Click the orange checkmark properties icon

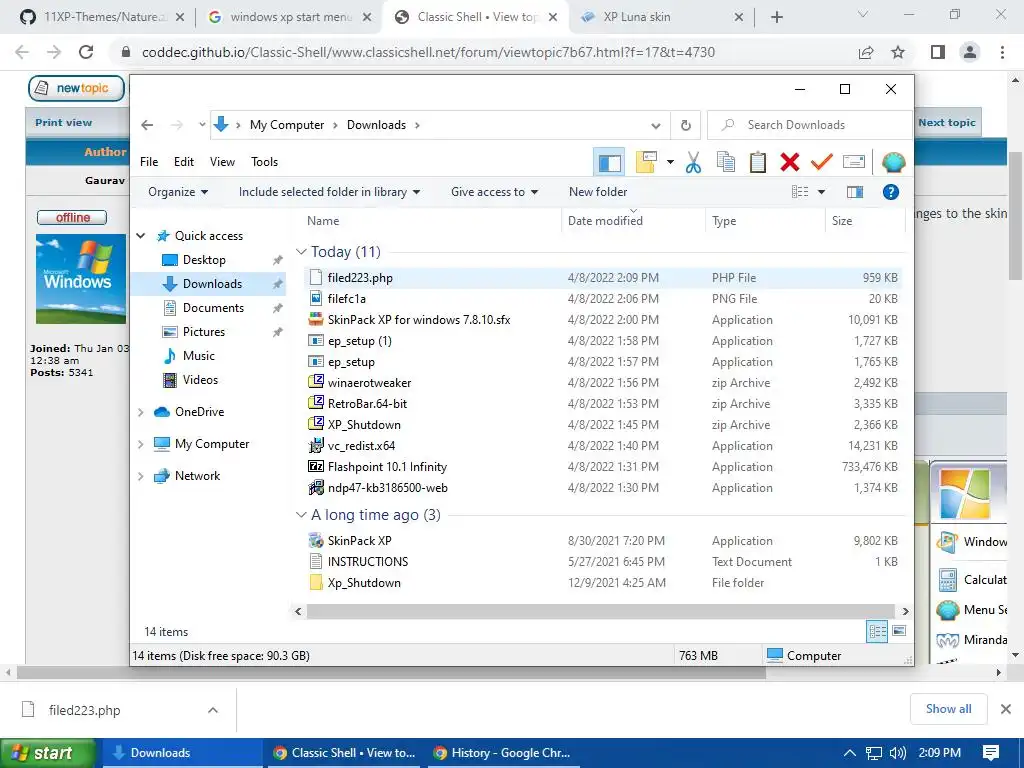[822, 161]
